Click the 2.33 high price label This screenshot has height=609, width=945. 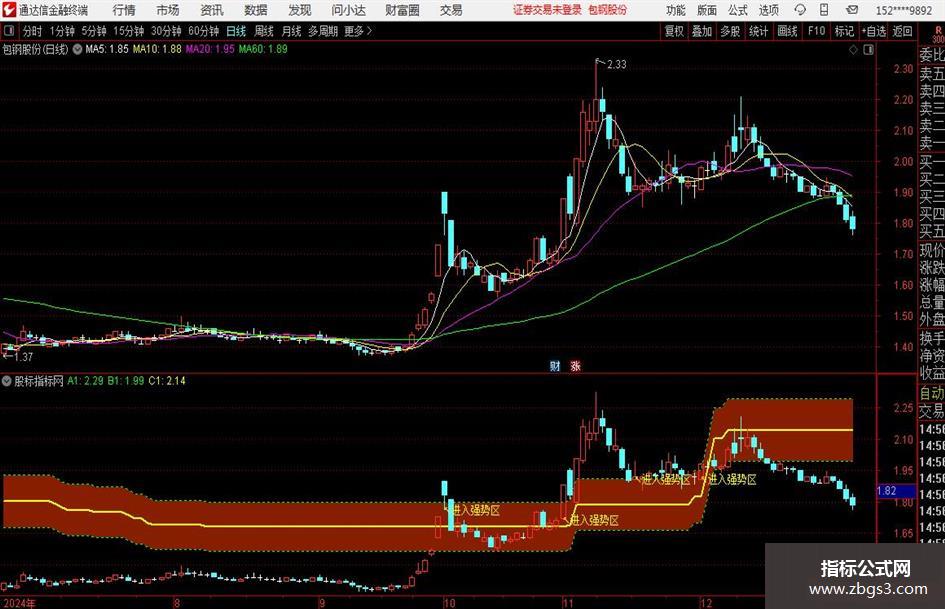617,65
